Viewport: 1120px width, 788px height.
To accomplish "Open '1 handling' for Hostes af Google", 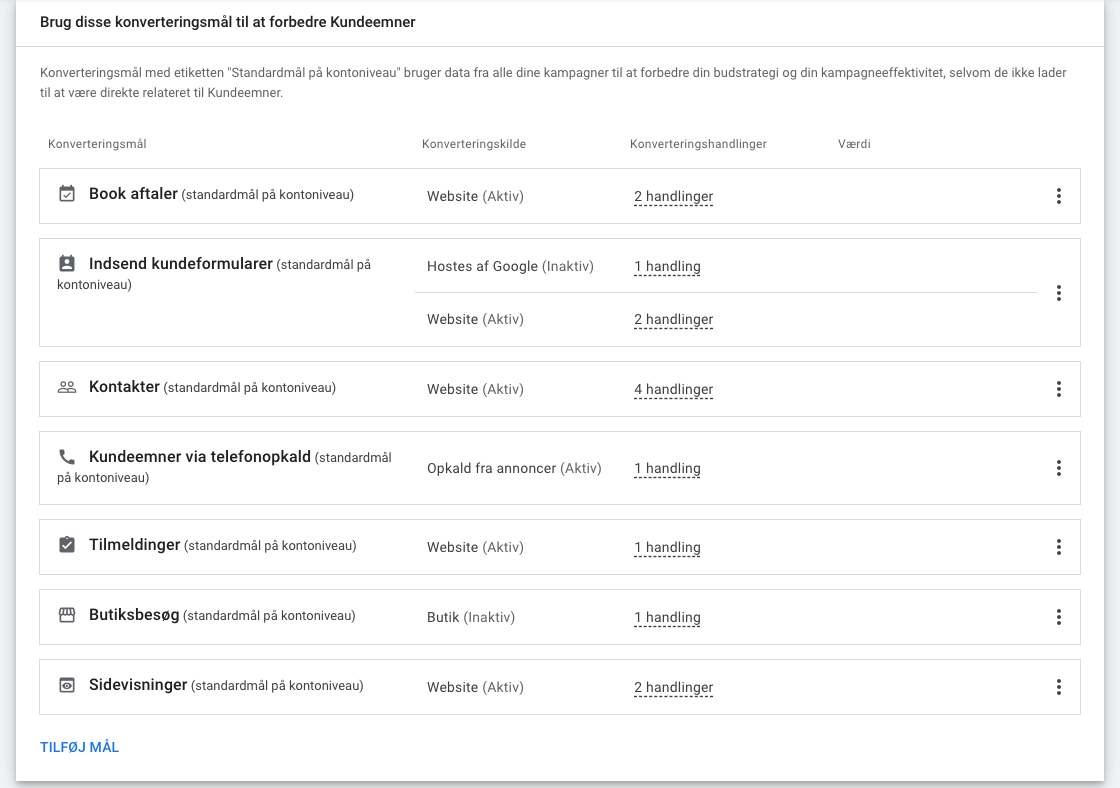I will pos(667,266).
